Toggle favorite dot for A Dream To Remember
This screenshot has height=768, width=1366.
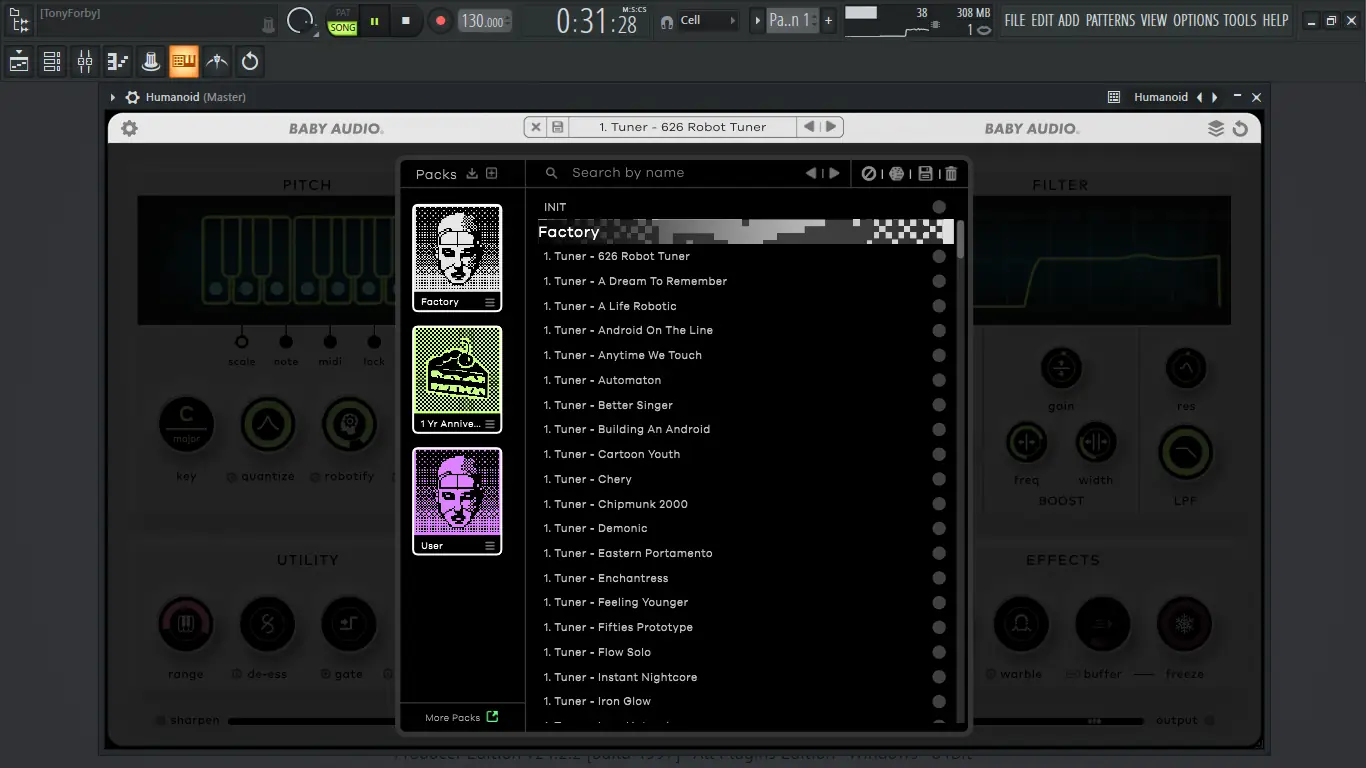pyautogui.click(x=939, y=281)
